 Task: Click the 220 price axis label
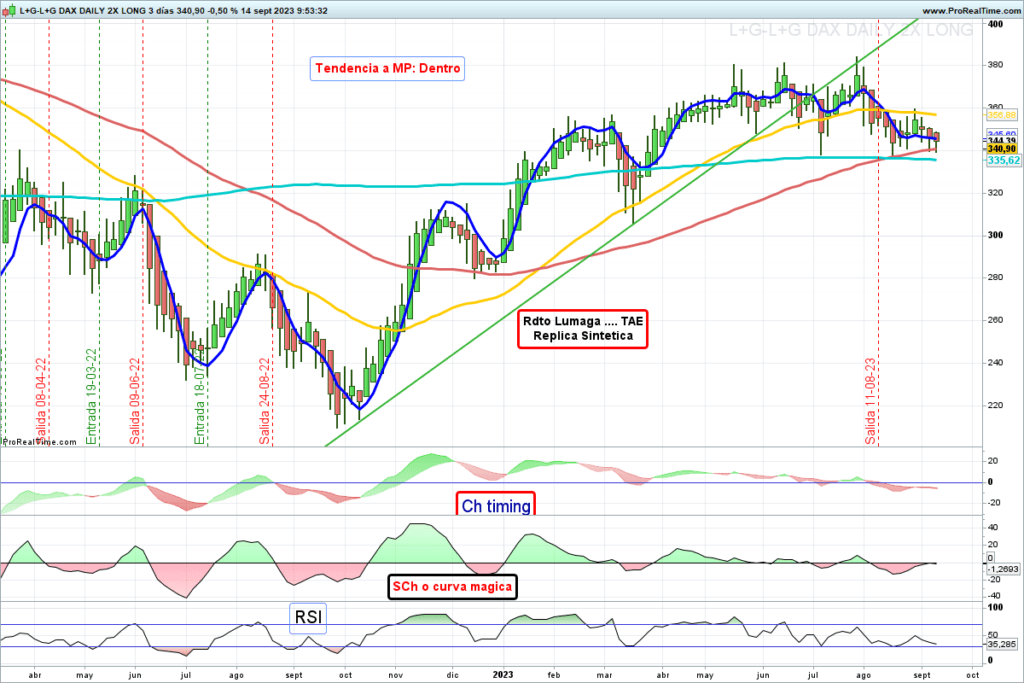(995, 405)
